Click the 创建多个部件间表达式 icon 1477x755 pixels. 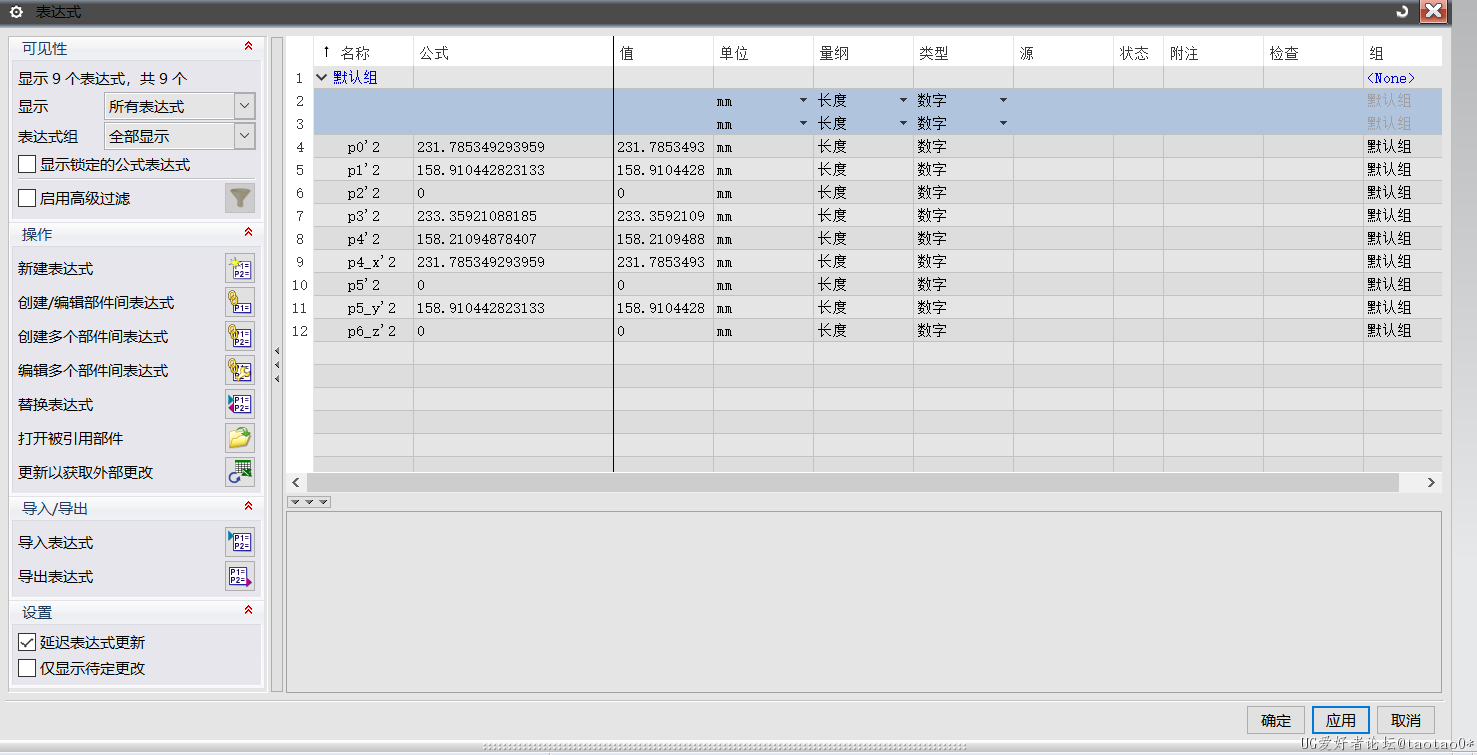[x=240, y=336]
